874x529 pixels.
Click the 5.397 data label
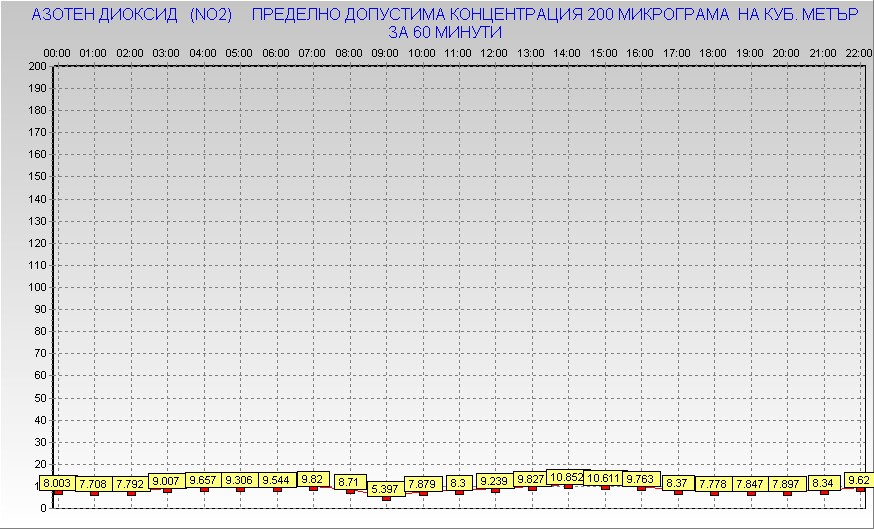[x=386, y=489]
